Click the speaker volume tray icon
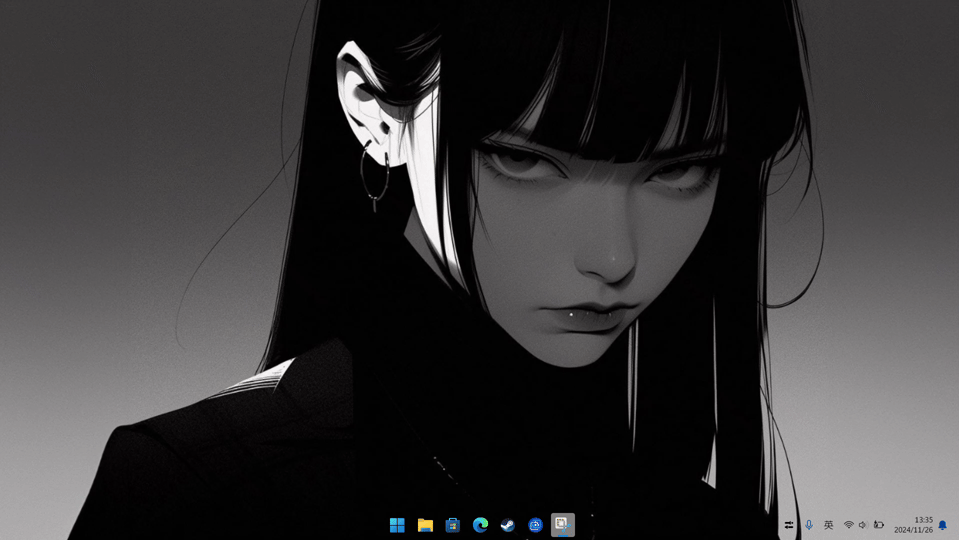This screenshot has height=540, width=959. (863, 525)
